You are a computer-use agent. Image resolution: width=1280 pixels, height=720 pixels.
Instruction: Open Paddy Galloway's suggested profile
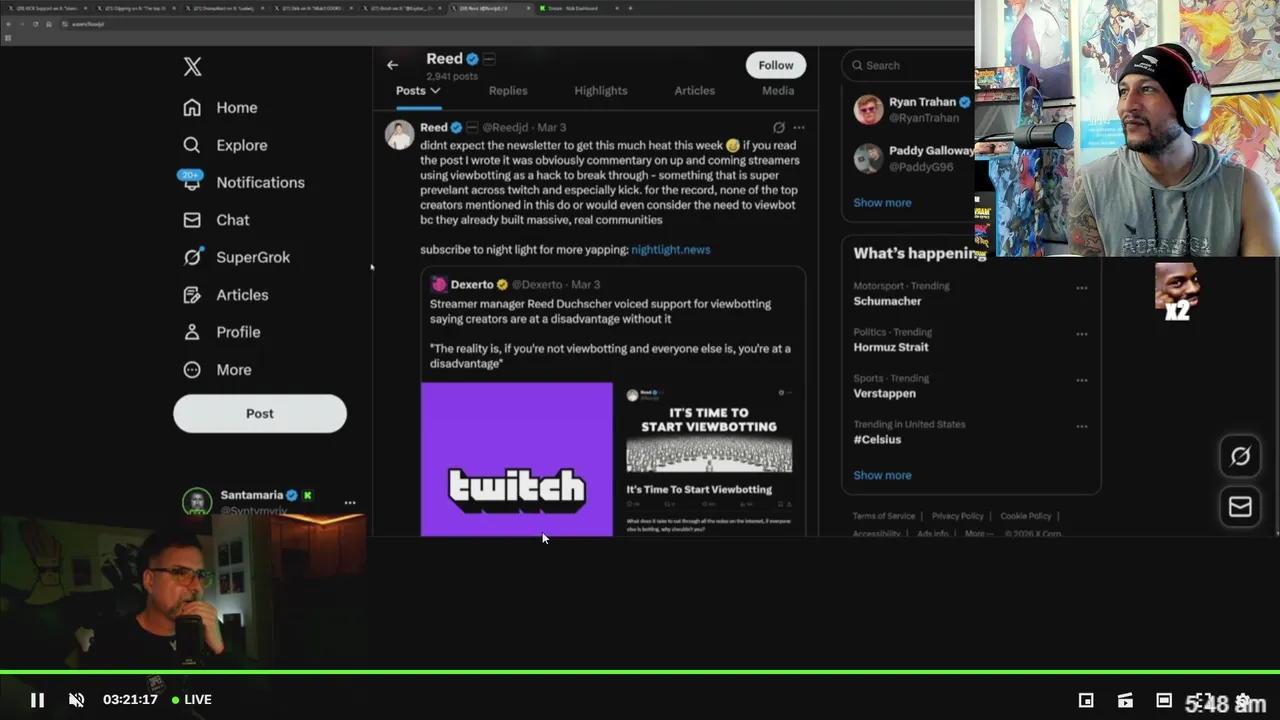913,158
